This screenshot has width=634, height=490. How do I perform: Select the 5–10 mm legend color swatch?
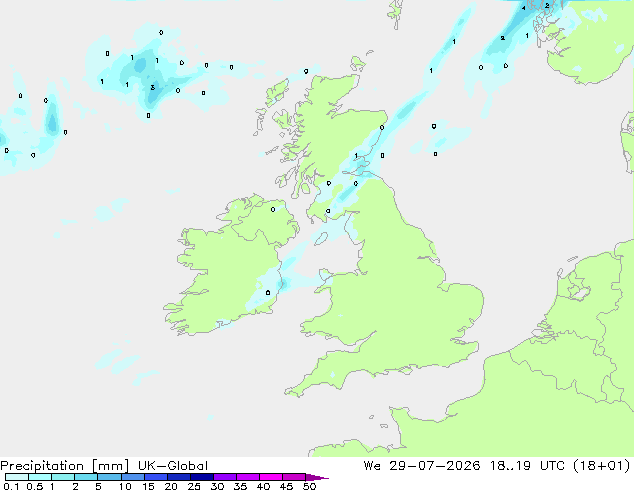point(109,477)
